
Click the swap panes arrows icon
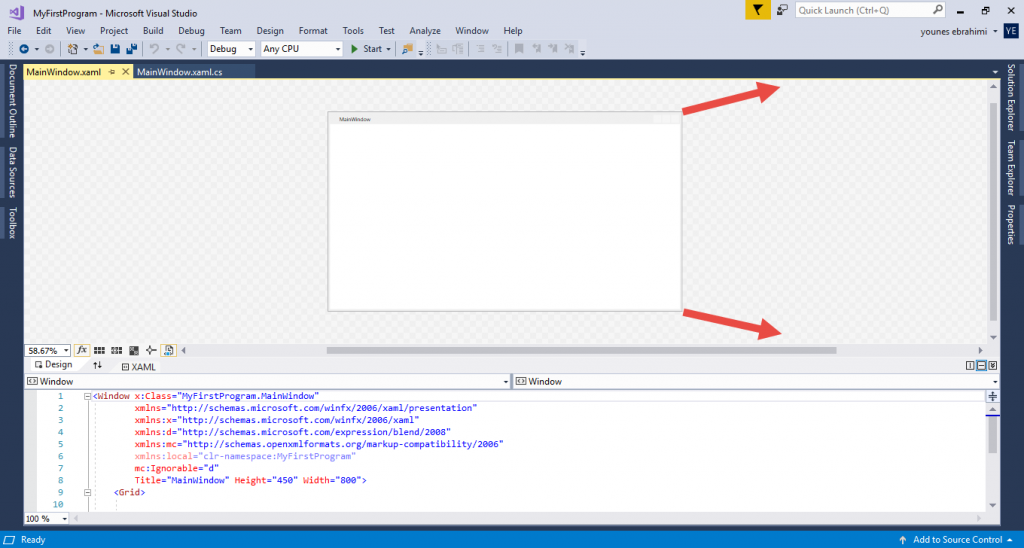point(98,366)
